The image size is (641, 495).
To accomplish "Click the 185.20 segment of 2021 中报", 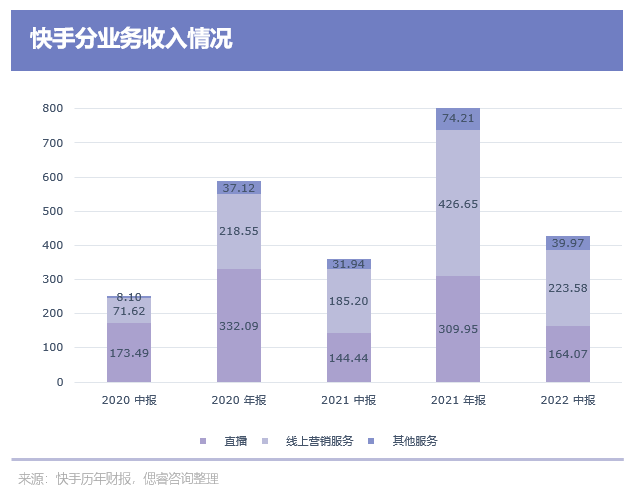I will [349, 301].
